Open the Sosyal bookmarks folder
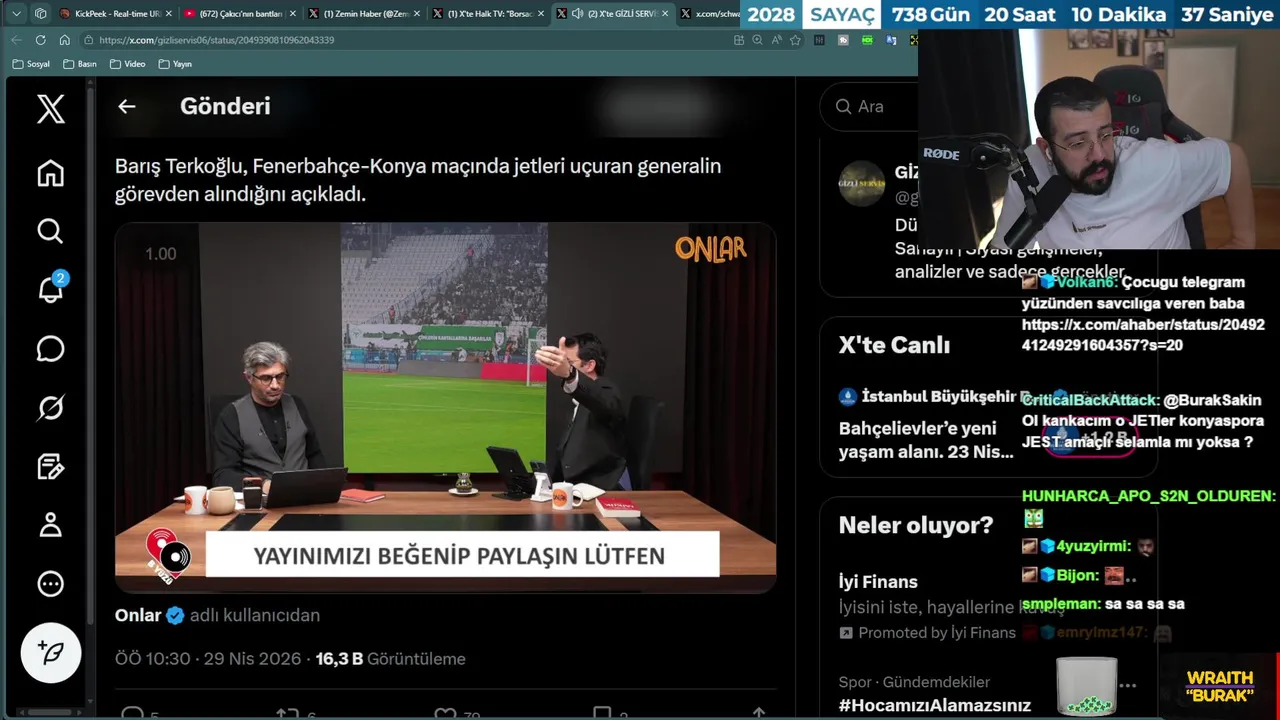Image resolution: width=1280 pixels, height=720 pixels. pos(31,64)
